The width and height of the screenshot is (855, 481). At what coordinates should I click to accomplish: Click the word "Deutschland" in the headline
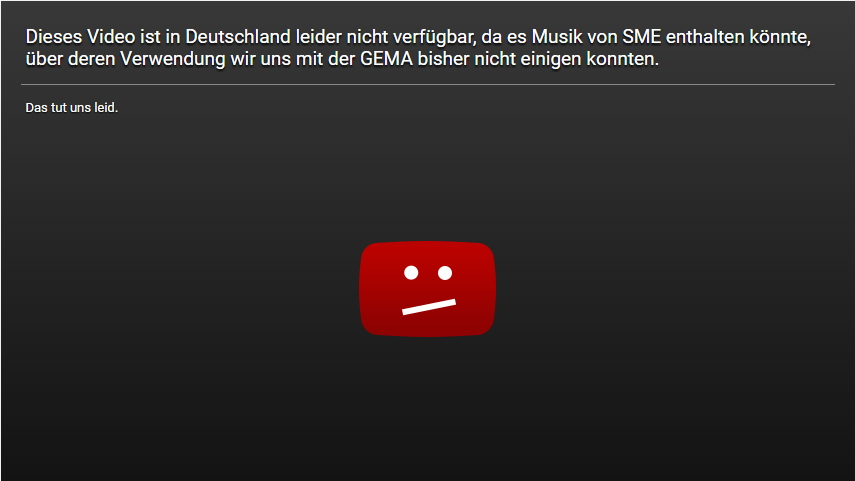tap(238, 37)
